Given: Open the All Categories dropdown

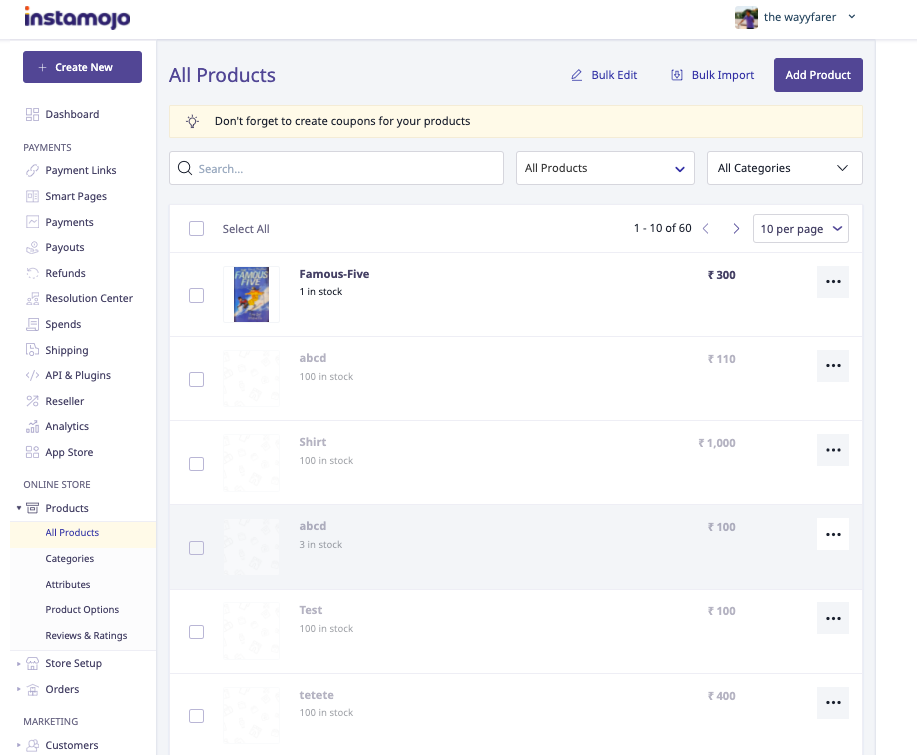Looking at the screenshot, I should coord(784,168).
